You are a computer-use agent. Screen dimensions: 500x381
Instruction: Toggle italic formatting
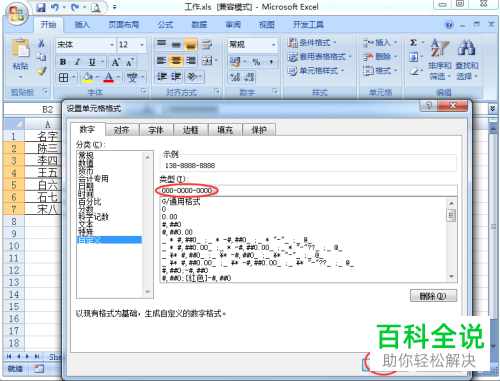tap(77, 62)
